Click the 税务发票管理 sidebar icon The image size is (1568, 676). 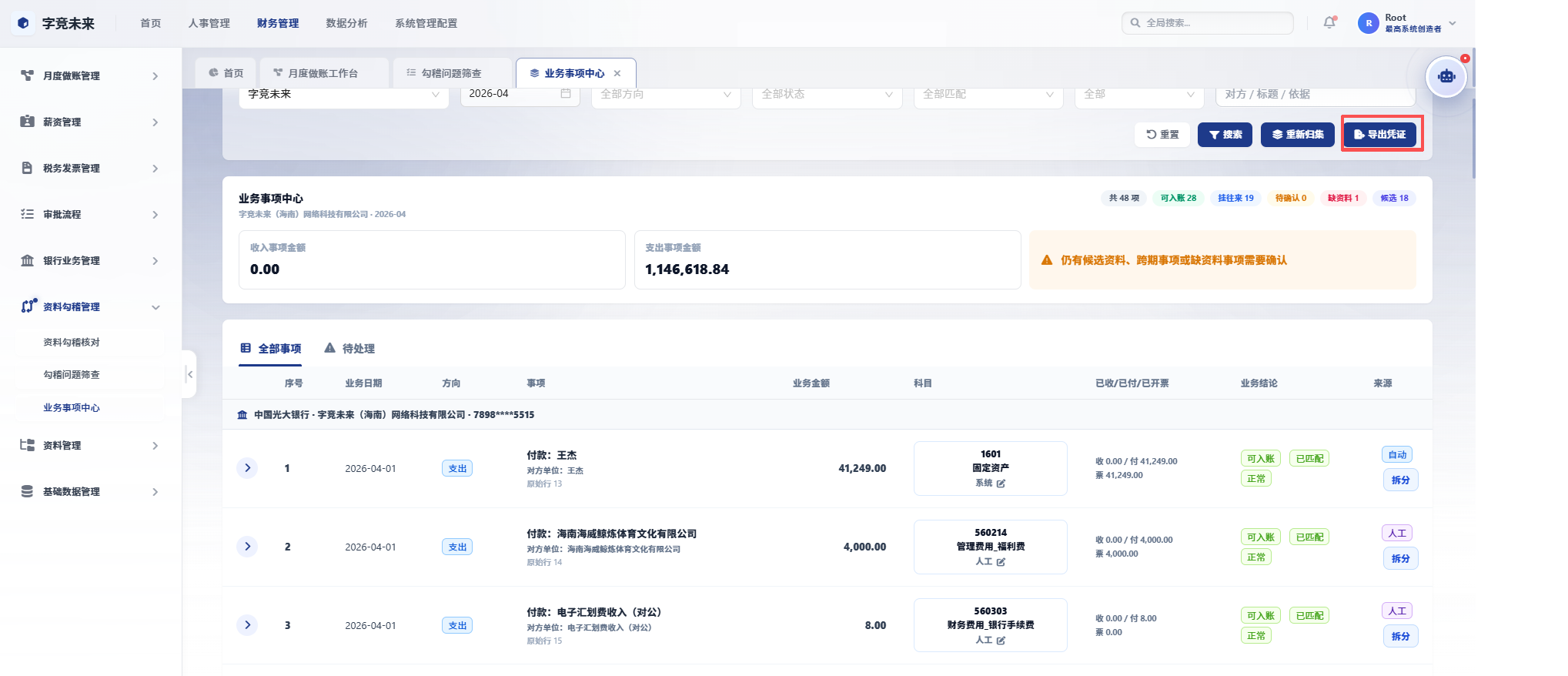(x=27, y=168)
